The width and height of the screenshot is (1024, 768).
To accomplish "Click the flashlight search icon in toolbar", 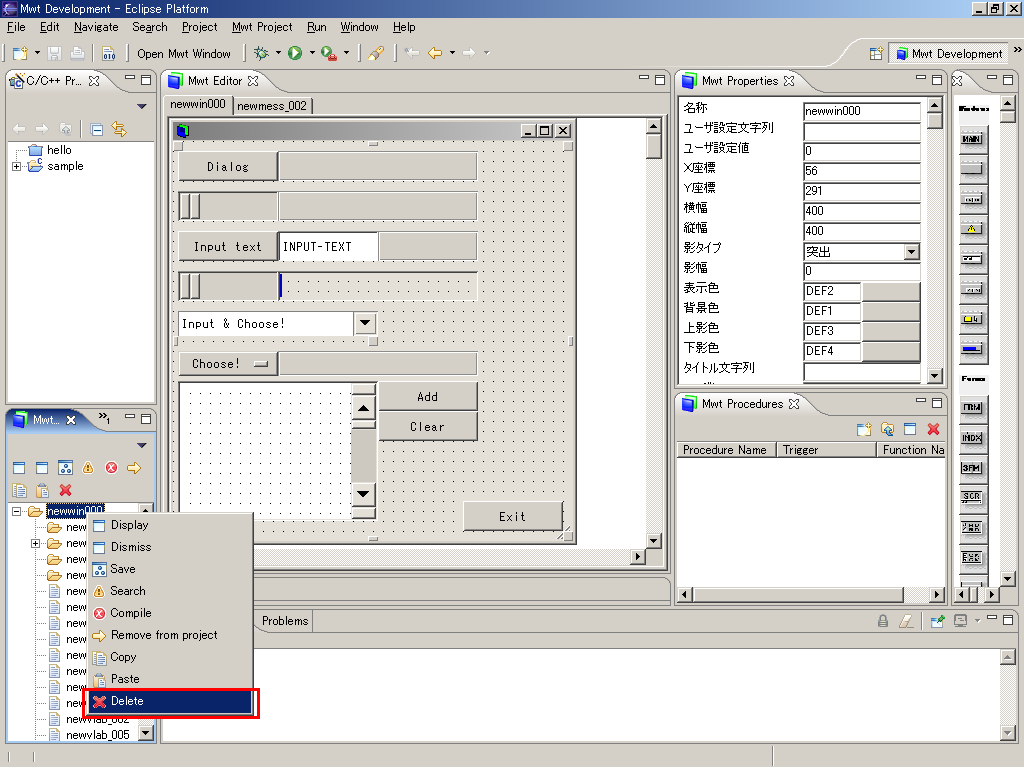I will coord(376,53).
